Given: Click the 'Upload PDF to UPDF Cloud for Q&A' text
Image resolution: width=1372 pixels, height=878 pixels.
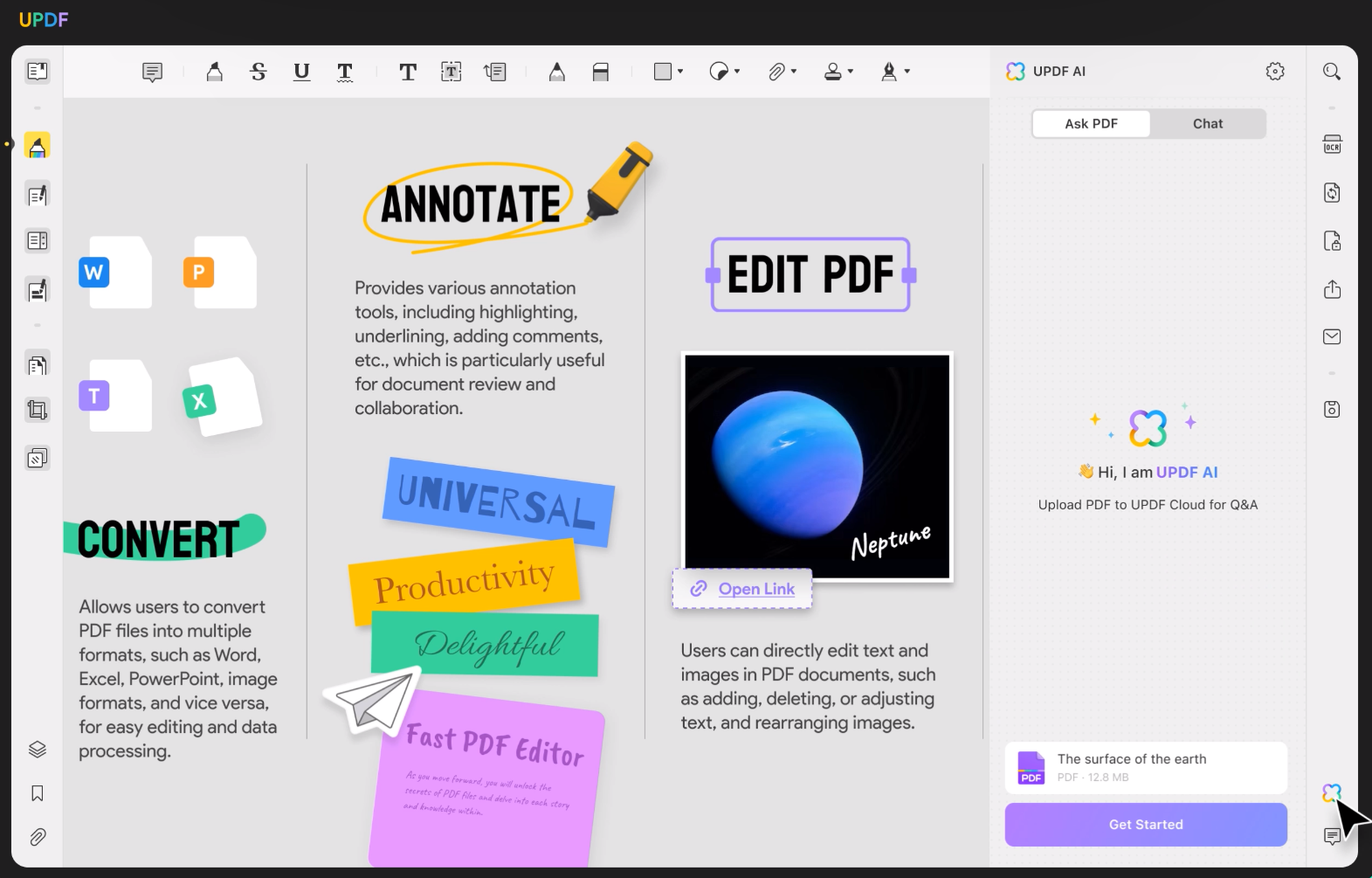Looking at the screenshot, I should (x=1148, y=505).
